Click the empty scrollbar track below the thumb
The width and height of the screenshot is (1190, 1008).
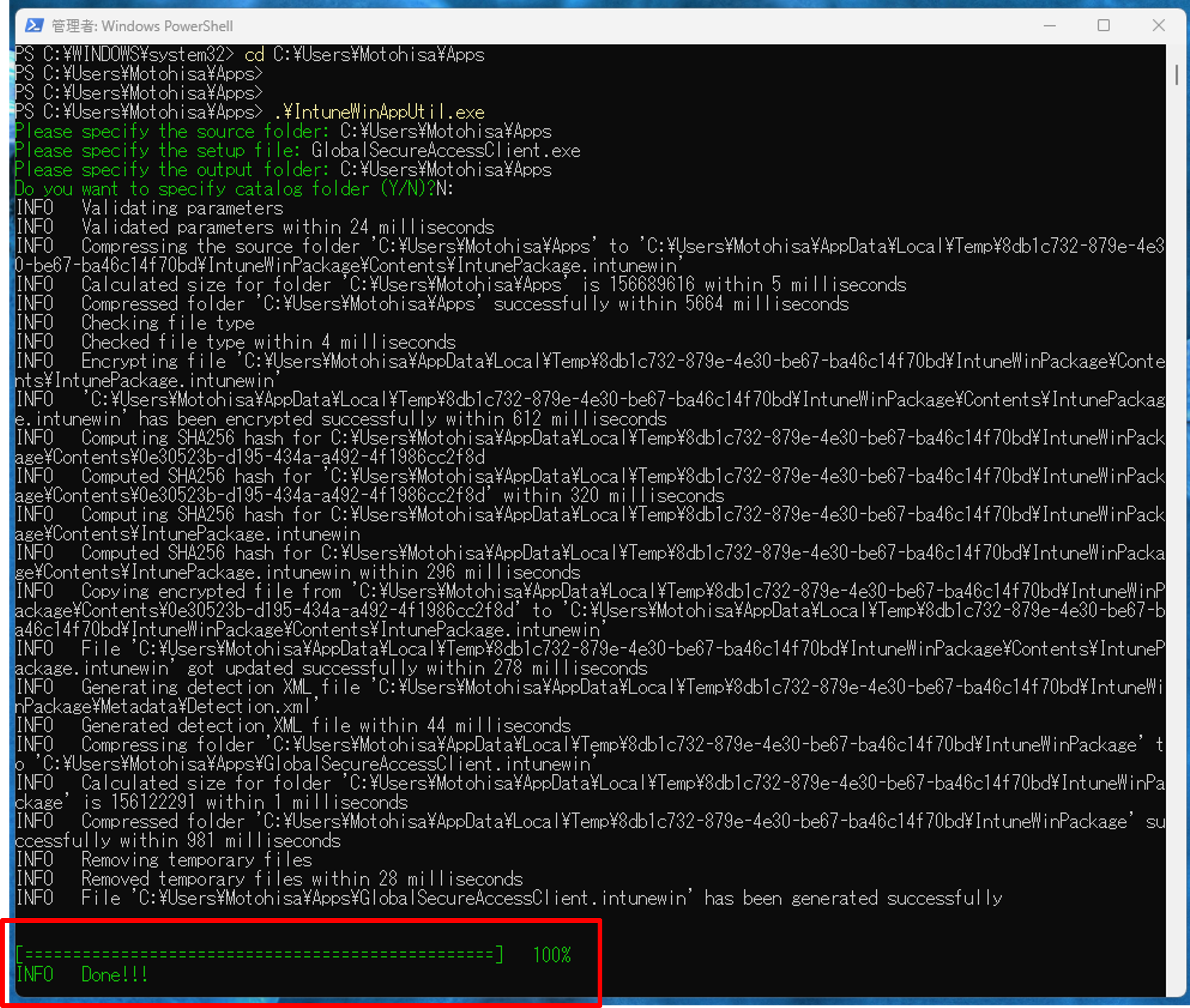(1176, 514)
